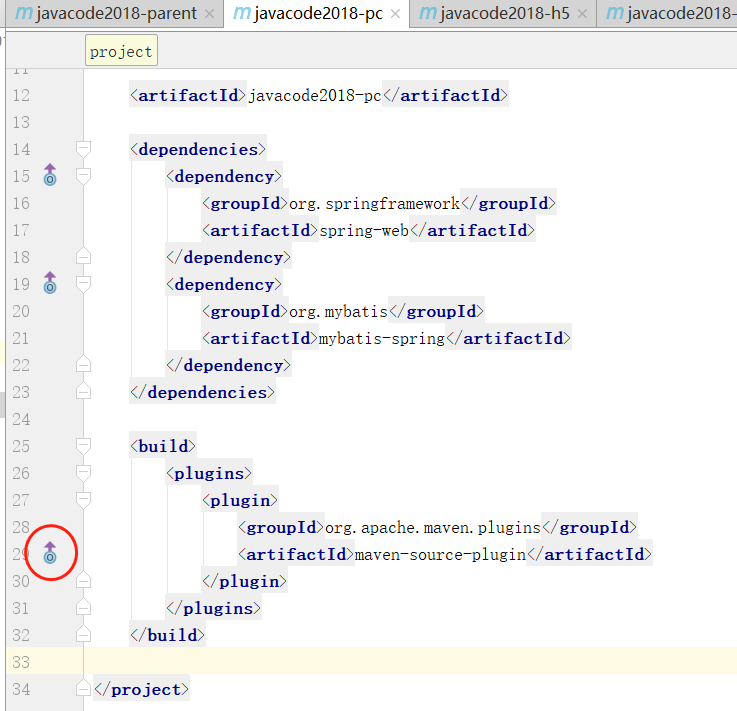Close the javacode2018-parent tab

pos(208,14)
